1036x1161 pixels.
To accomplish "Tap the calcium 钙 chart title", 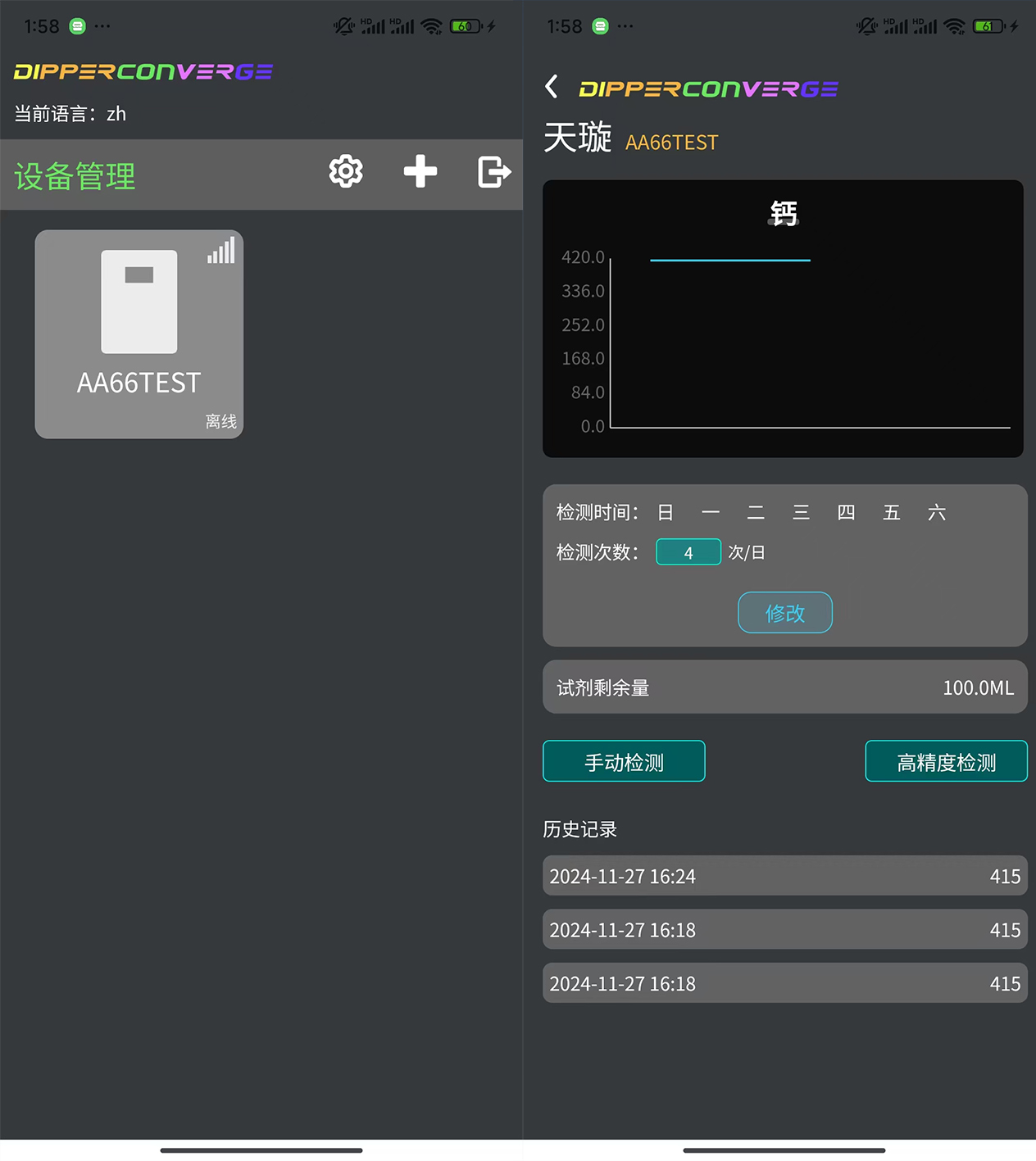I will 783,213.
